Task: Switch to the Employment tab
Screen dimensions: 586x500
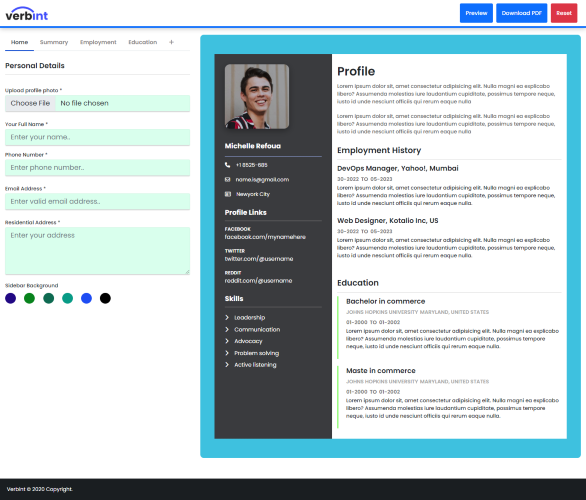Action: [98, 42]
